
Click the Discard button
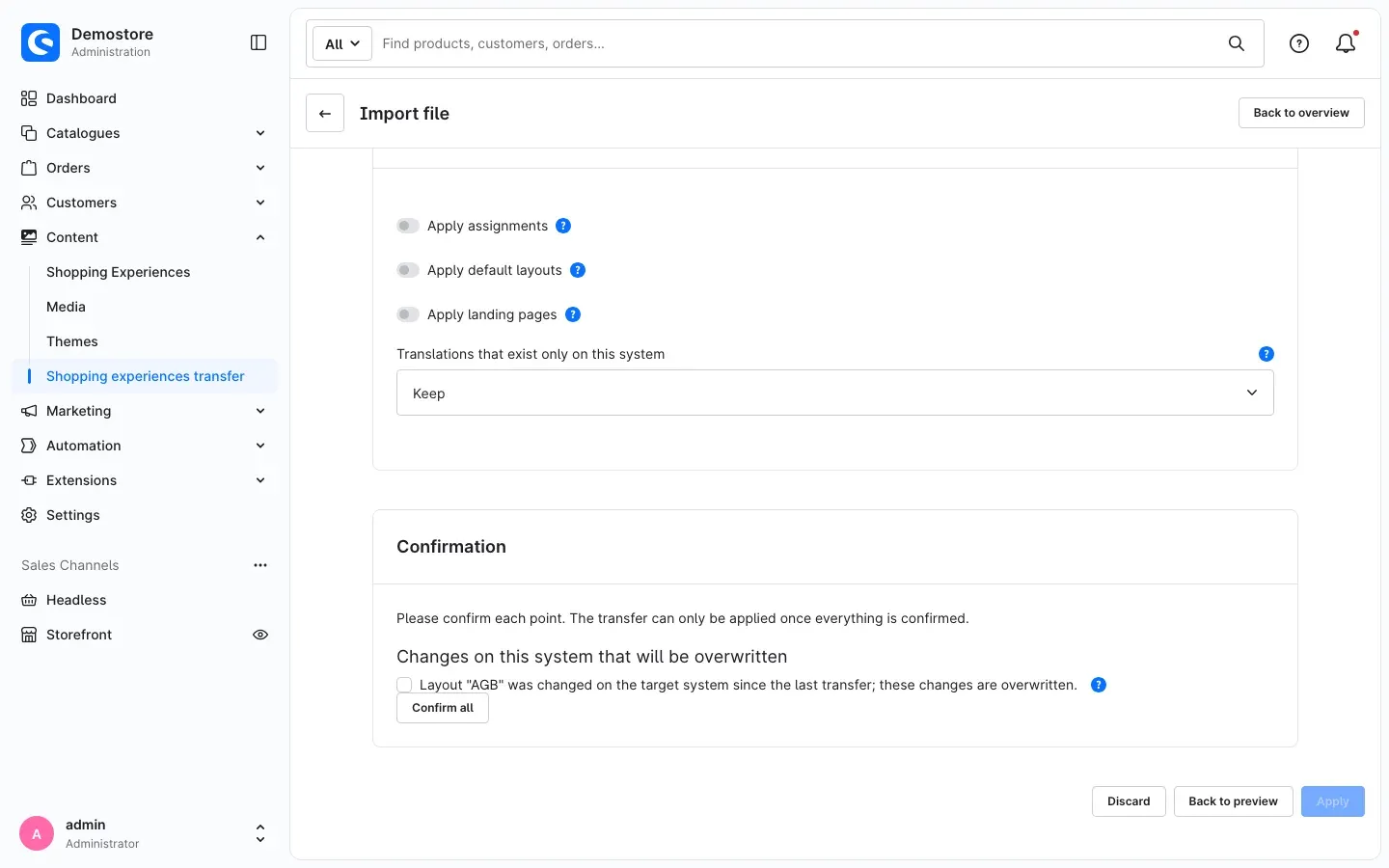(1129, 801)
